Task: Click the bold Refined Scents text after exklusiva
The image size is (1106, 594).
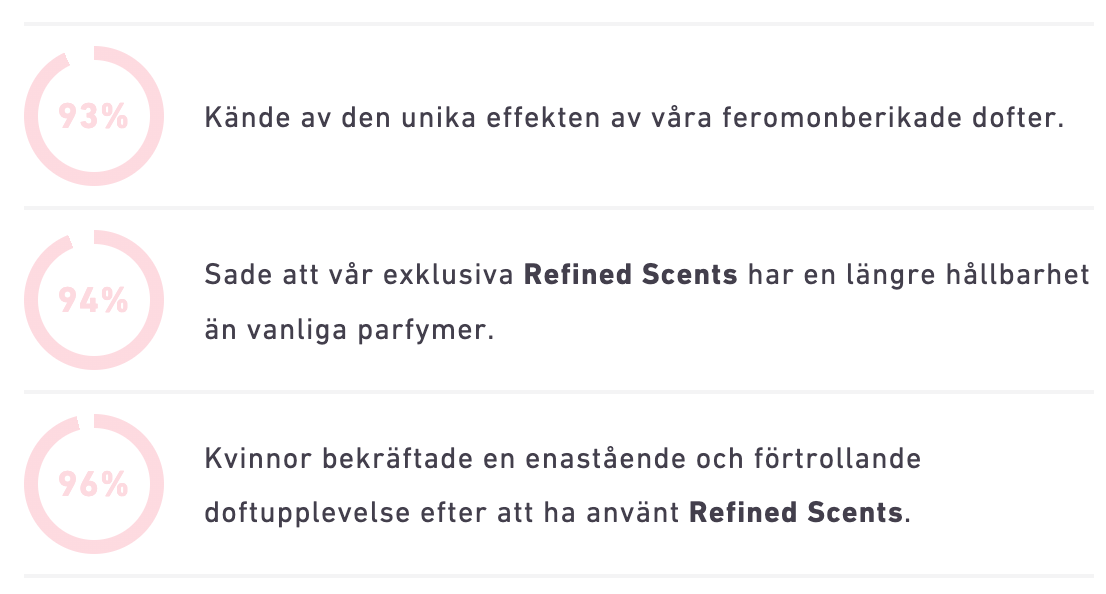Action: (630, 274)
